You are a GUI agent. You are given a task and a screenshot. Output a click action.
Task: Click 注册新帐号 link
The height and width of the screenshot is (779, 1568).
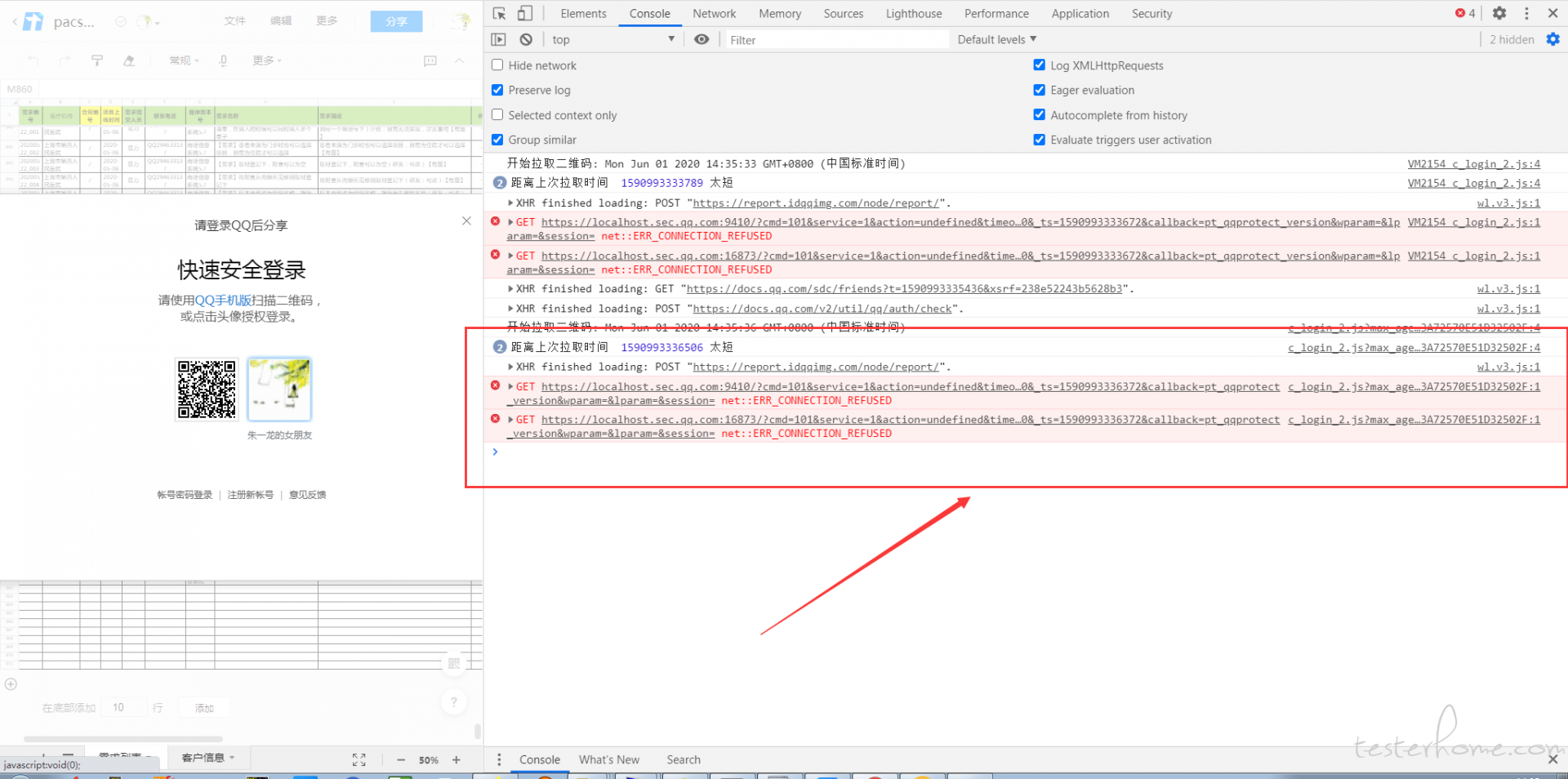point(250,495)
